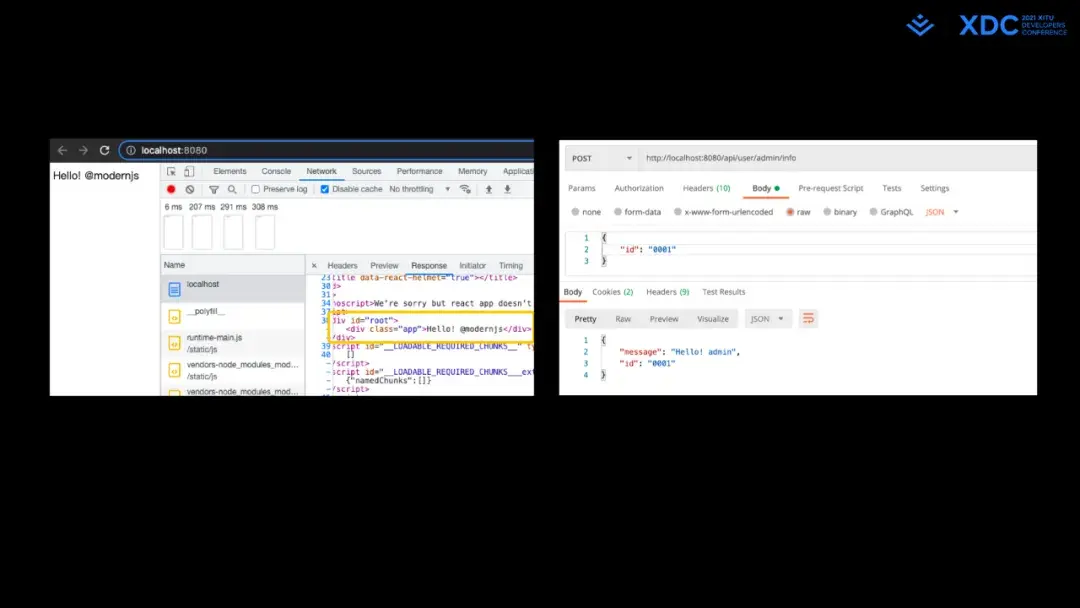
Task: Switch to the Console tab
Action: 276,171
